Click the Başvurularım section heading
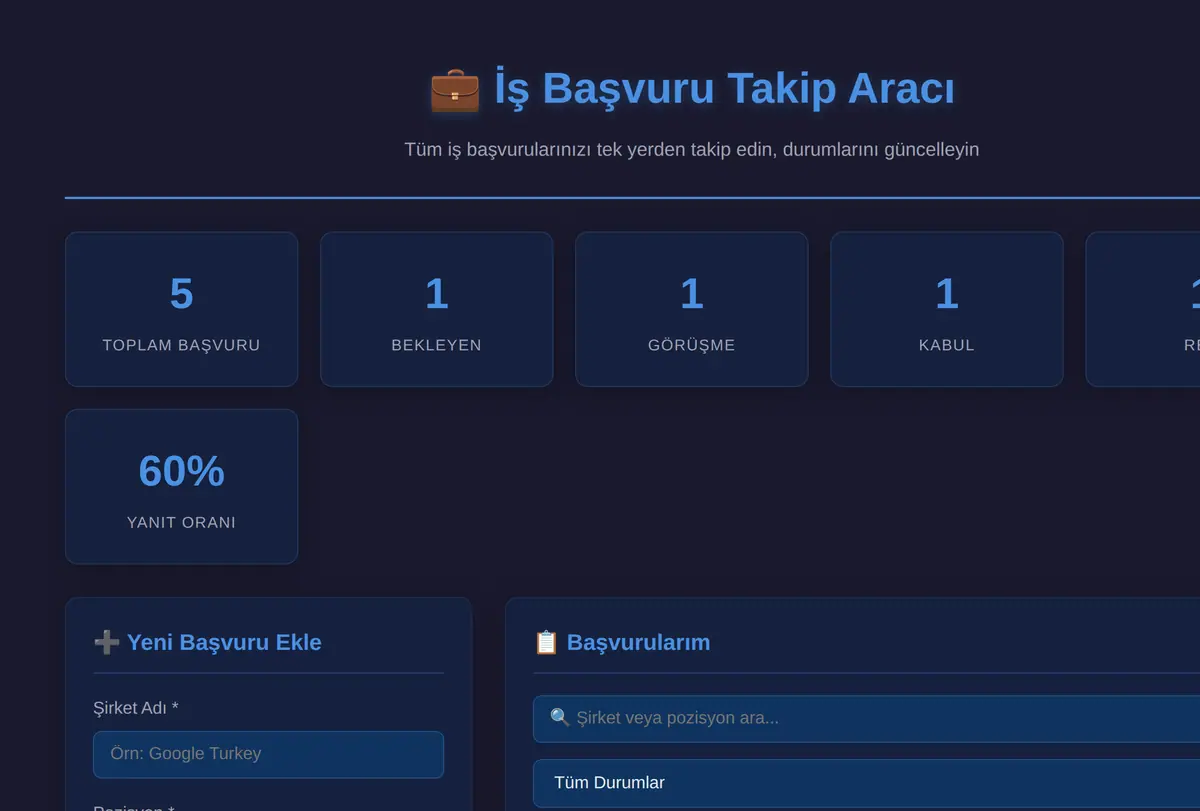This screenshot has width=1200, height=811. 621,642
